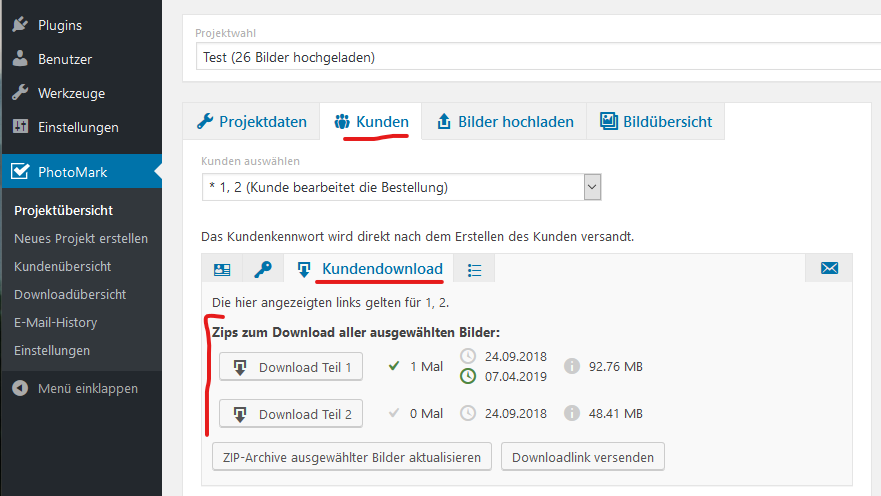Click info icon beside 48.41 MB

point(572,413)
